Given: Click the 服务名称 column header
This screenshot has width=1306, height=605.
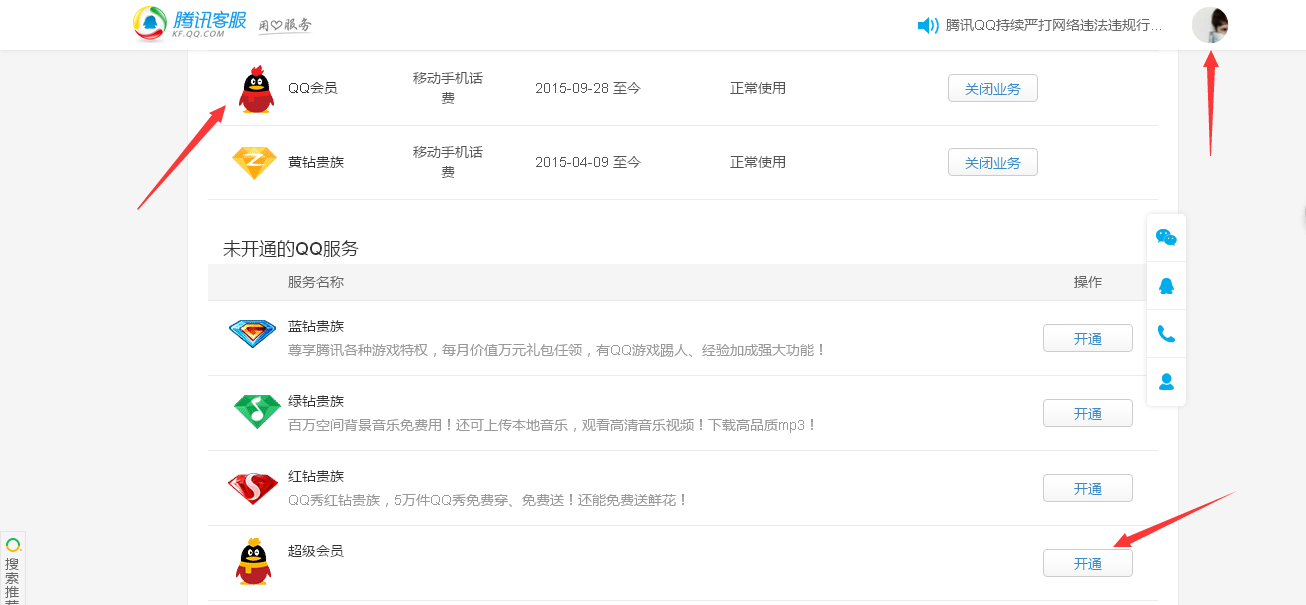Looking at the screenshot, I should tap(316, 282).
